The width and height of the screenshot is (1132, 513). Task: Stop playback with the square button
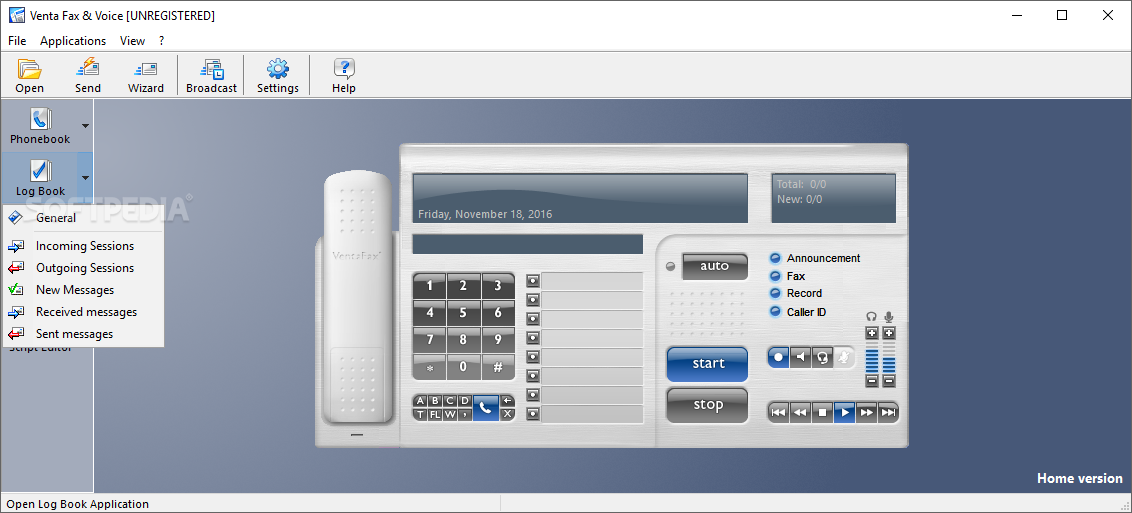(x=822, y=413)
